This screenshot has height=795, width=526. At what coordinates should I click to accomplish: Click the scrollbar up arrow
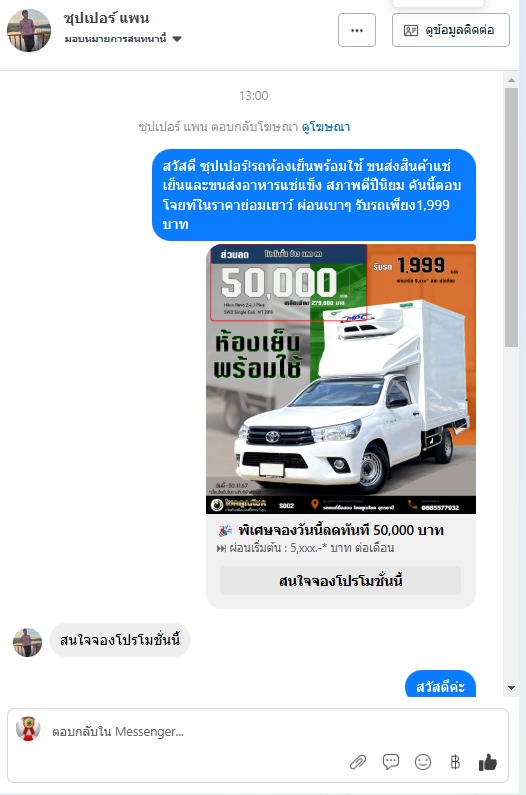point(511,80)
